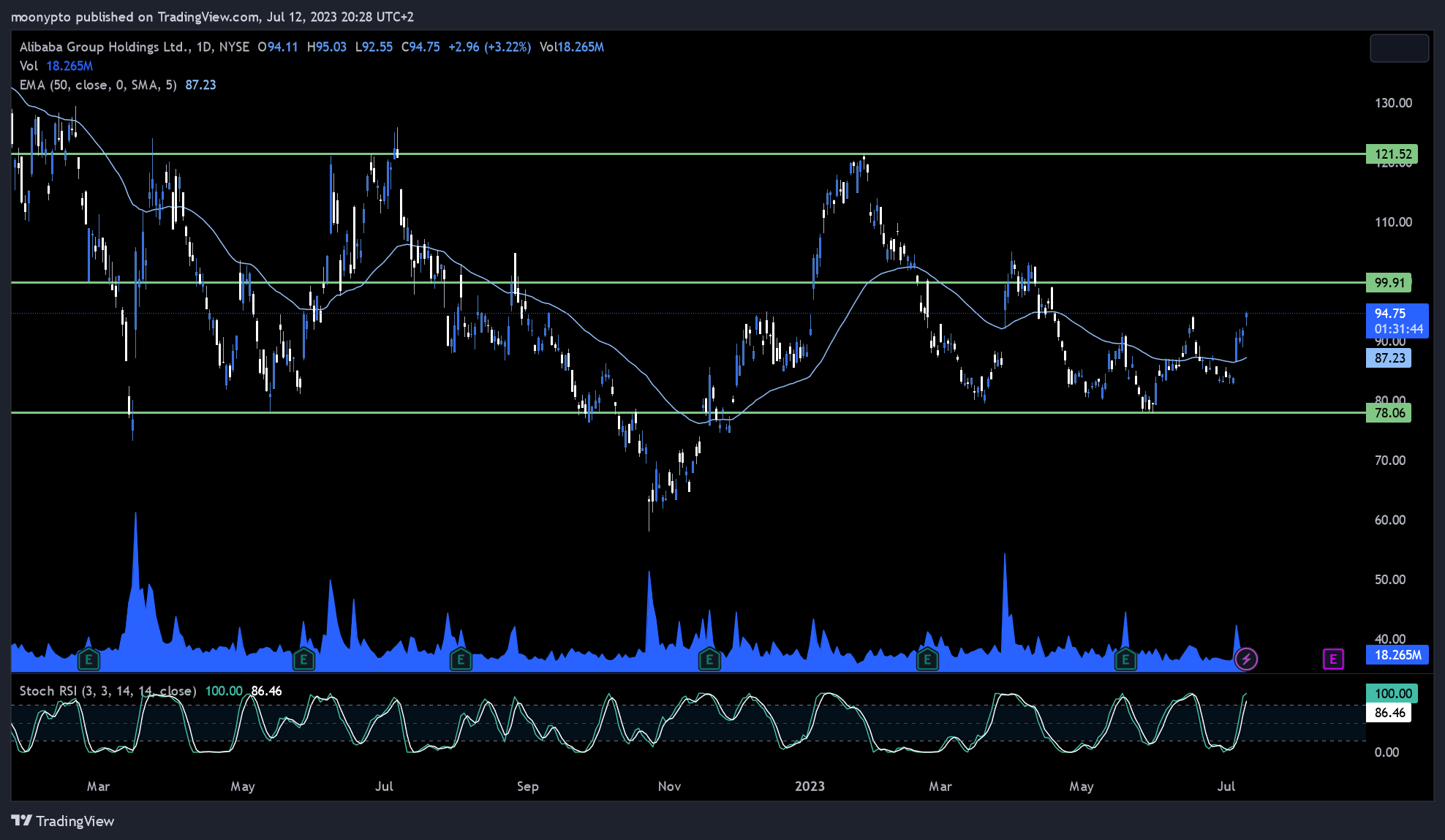
Task: Select the Vol indicator legend
Action: coord(56,66)
